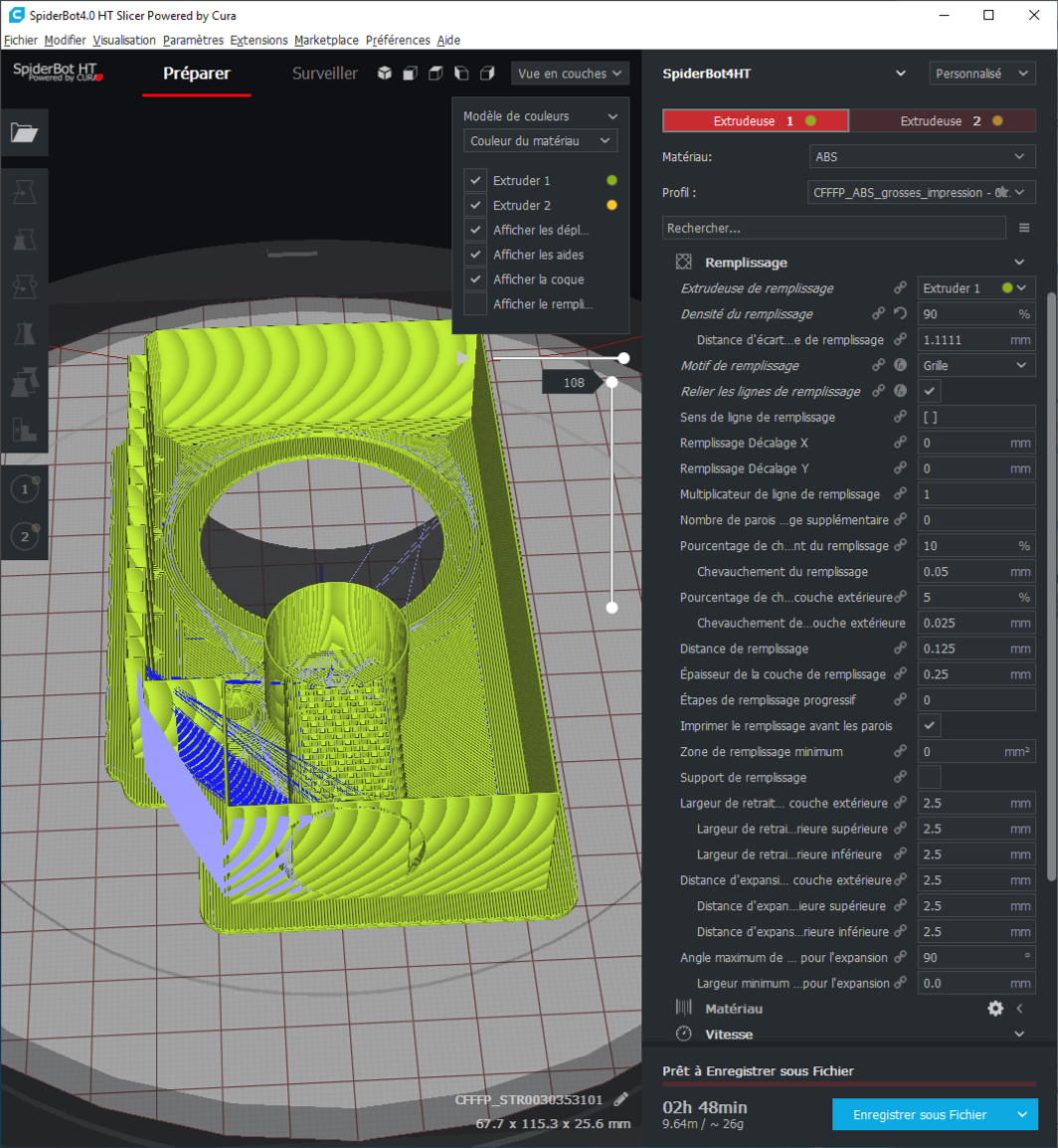Click link icon for Support de remplissage
The image size is (1058, 1148).
tap(900, 777)
